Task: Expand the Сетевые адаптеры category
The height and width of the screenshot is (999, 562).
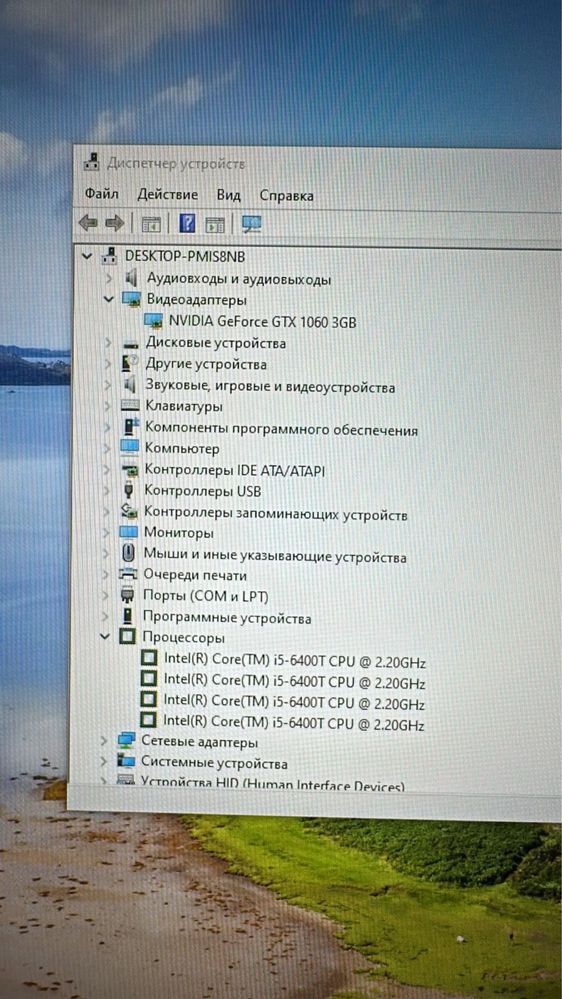Action: tap(104, 742)
